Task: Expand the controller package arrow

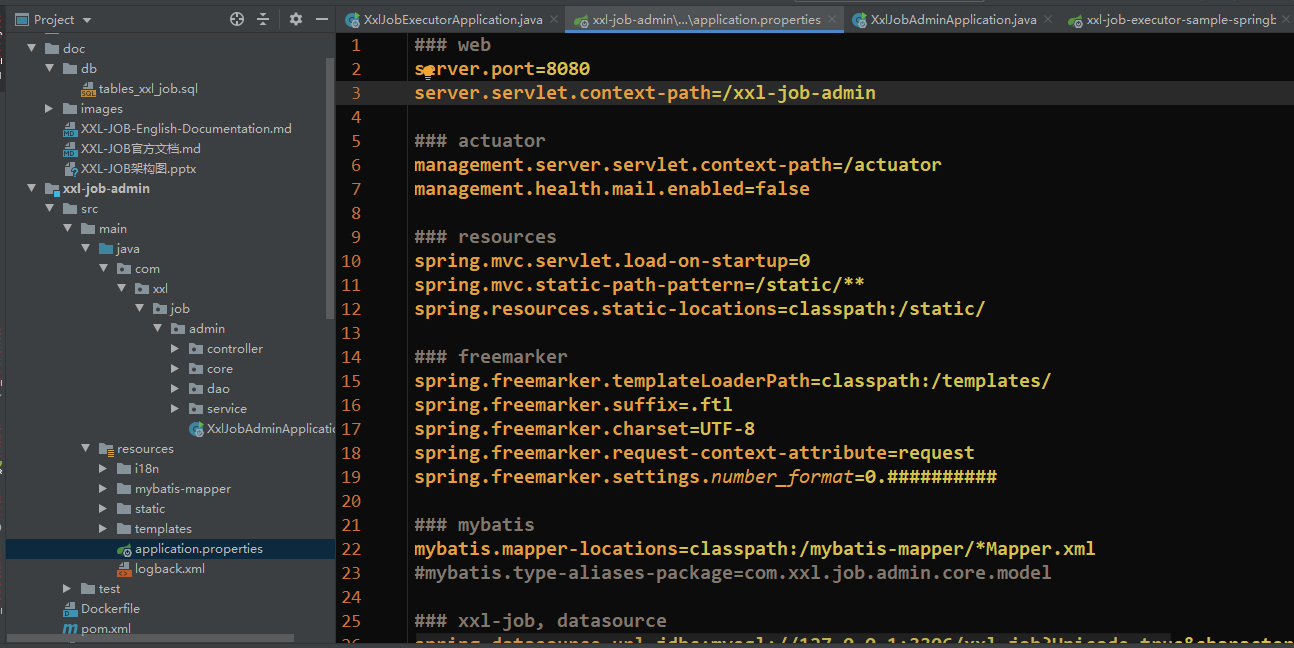Action: tap(175, 349)
